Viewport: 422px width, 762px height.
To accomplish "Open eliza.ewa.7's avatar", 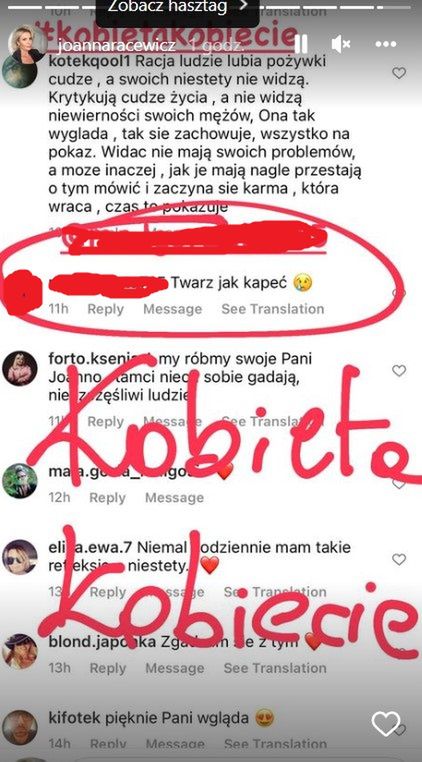I will pyautogui.click(x=19, y=557).
